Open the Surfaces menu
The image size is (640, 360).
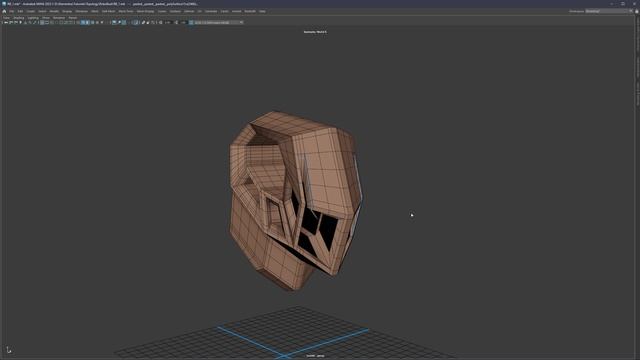tap(175, 11)
